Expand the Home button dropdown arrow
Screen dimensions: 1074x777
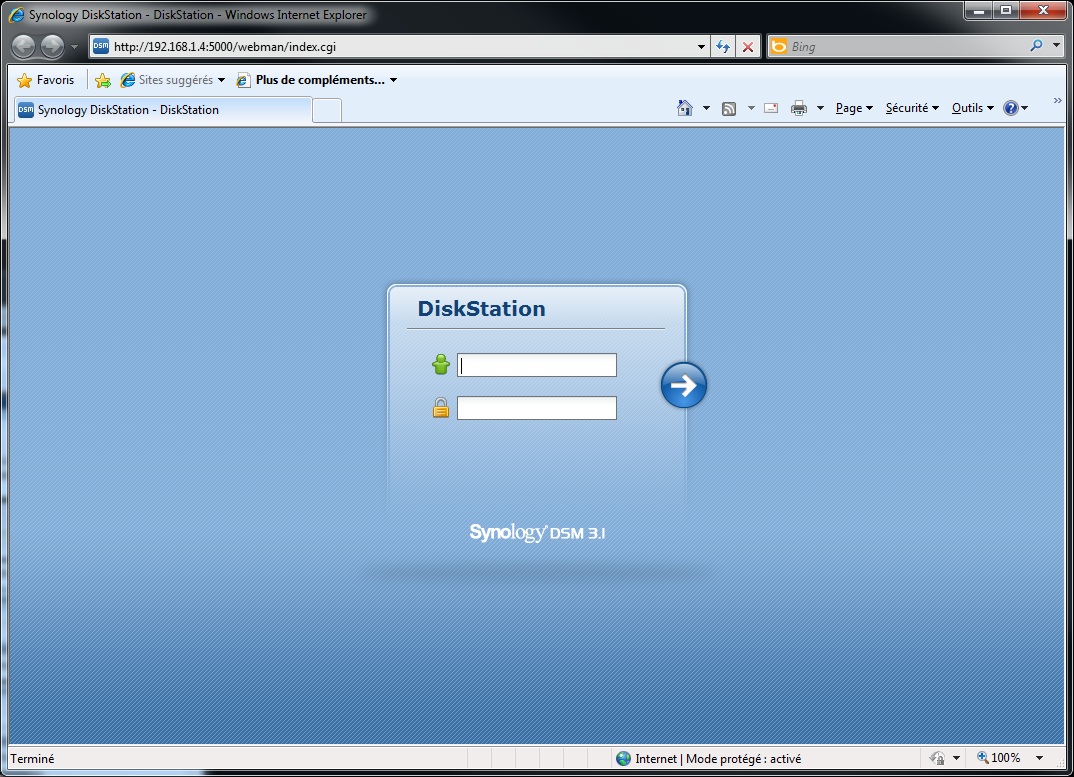point(706,108)
